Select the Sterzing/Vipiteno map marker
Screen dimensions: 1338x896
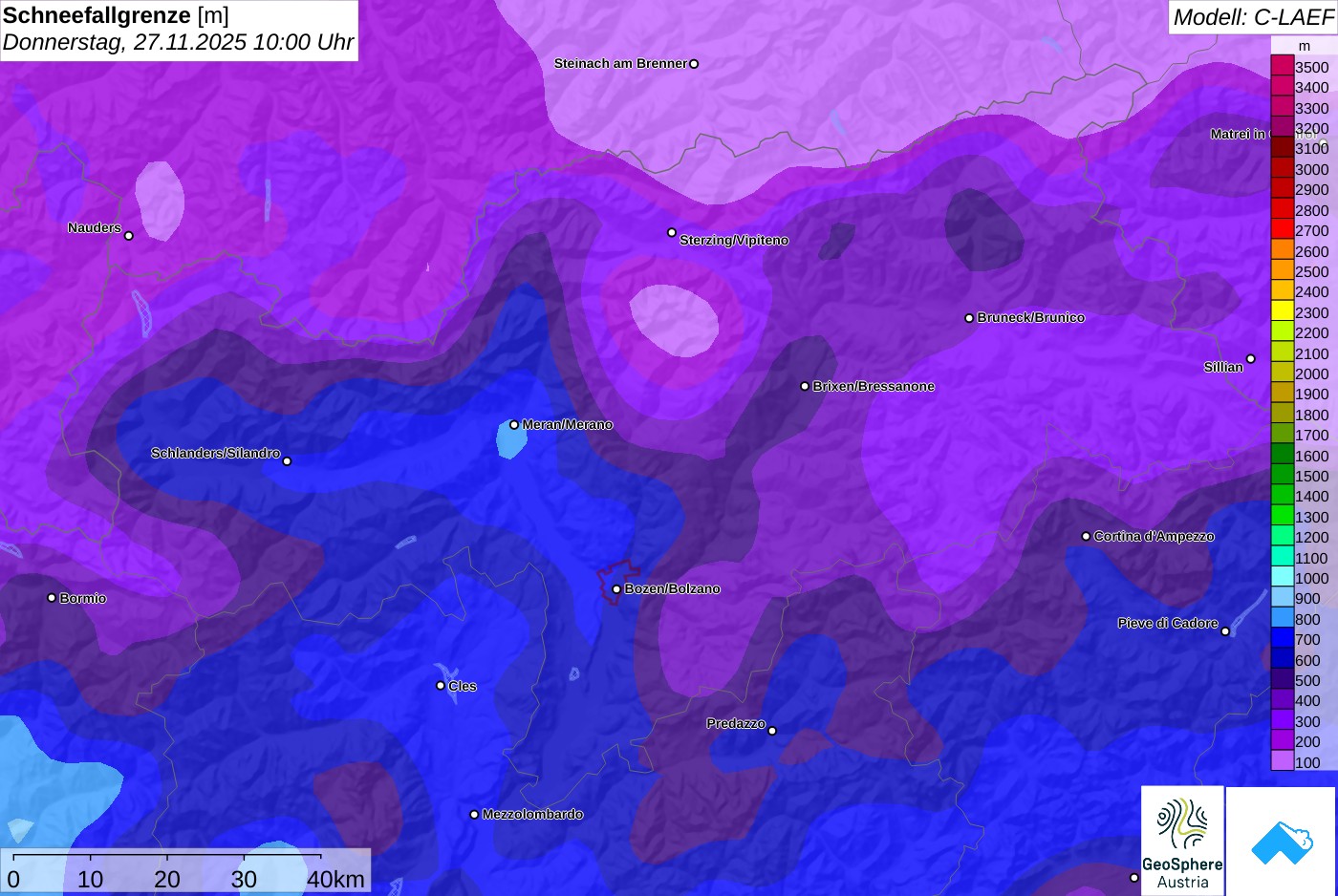(x=672, y=232)
